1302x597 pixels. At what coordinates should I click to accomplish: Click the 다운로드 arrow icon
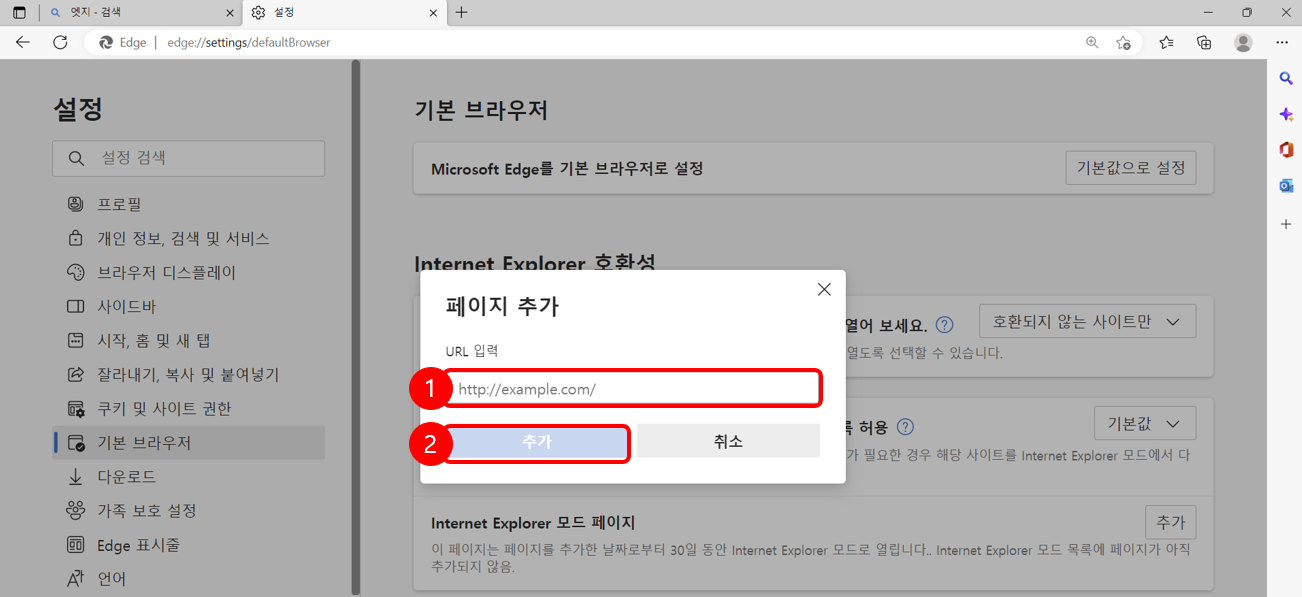tap(75, 476)
